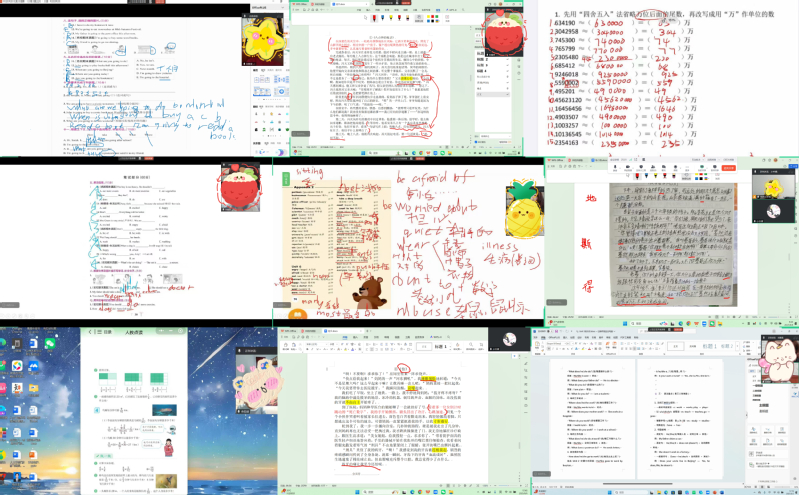This screenshot has width=799, height=495.
Task: Open the 目录 contents in the textbook app
Action: tap(104, 331)
